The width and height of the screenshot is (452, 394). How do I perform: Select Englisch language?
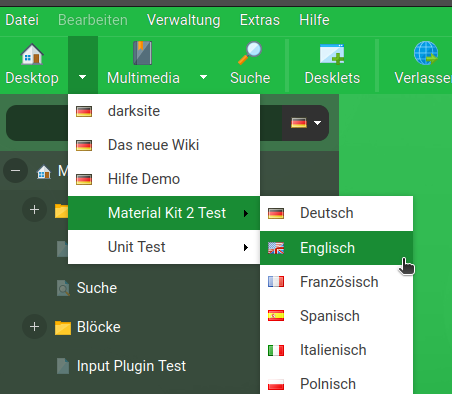337,248
